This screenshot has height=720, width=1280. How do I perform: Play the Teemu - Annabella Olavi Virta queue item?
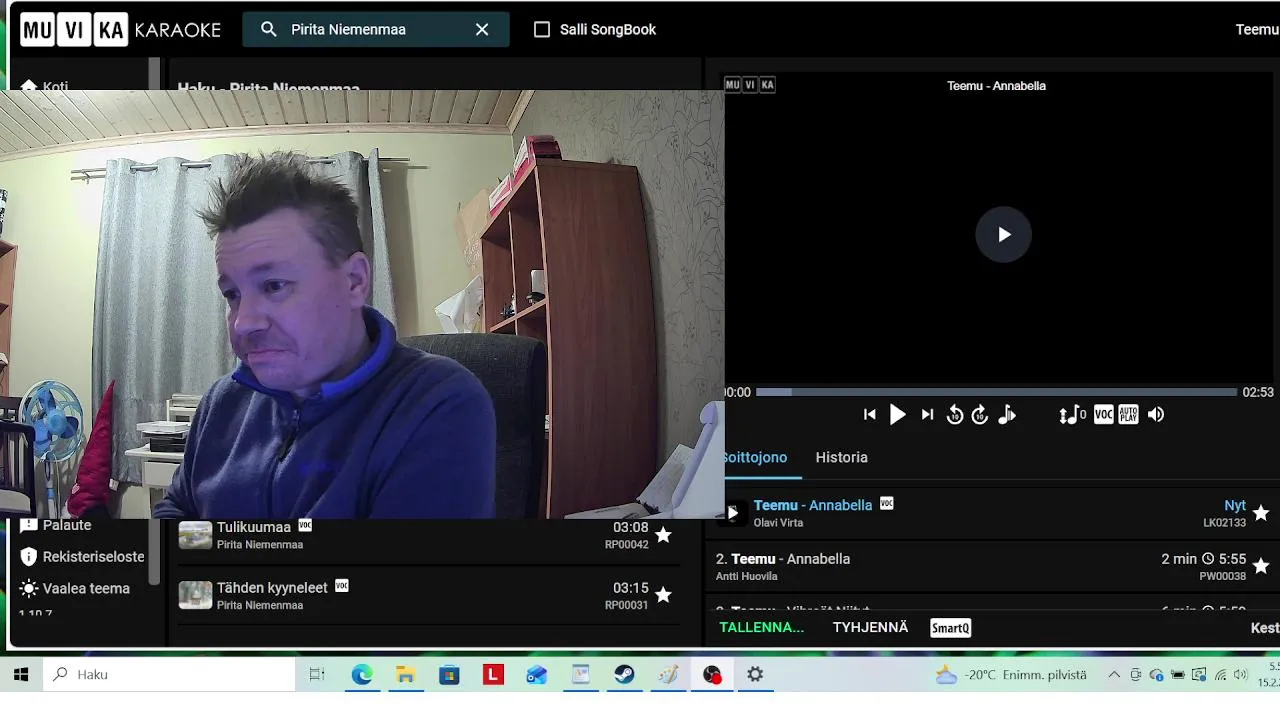point(733,513)
